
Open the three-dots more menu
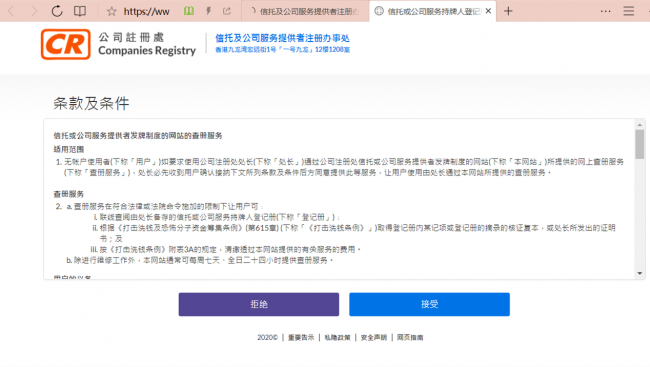point(606,11)
